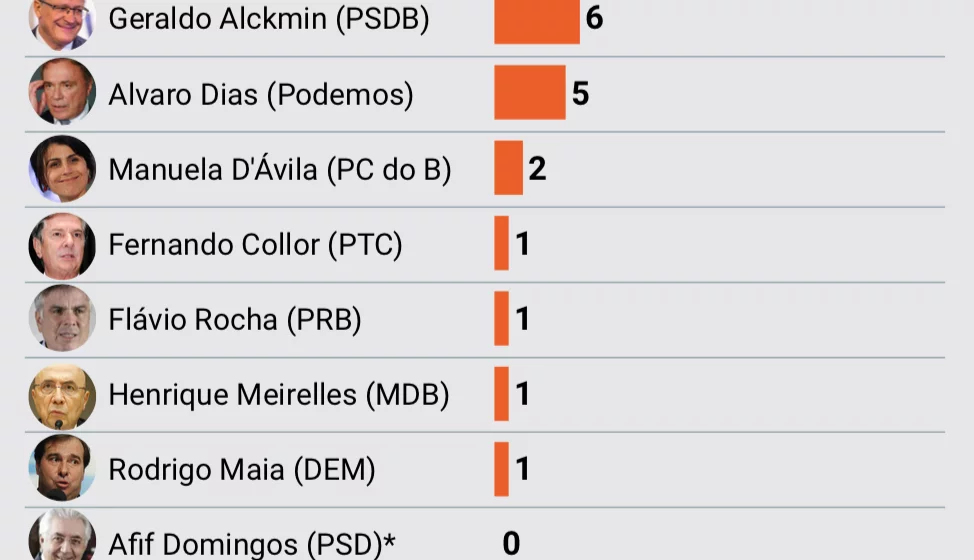The height and width of the screenshot is (560, 974).
Task: Click Geraldo Alckmin's portrait photo
Action: 62,22
